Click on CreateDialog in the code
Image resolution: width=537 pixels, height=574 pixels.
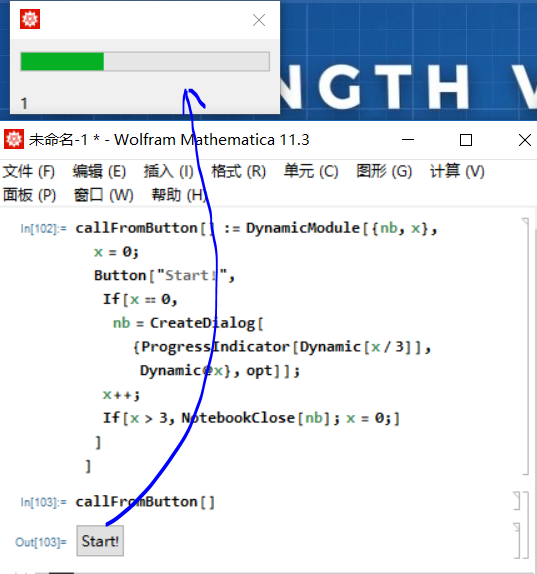pos(202,323)
